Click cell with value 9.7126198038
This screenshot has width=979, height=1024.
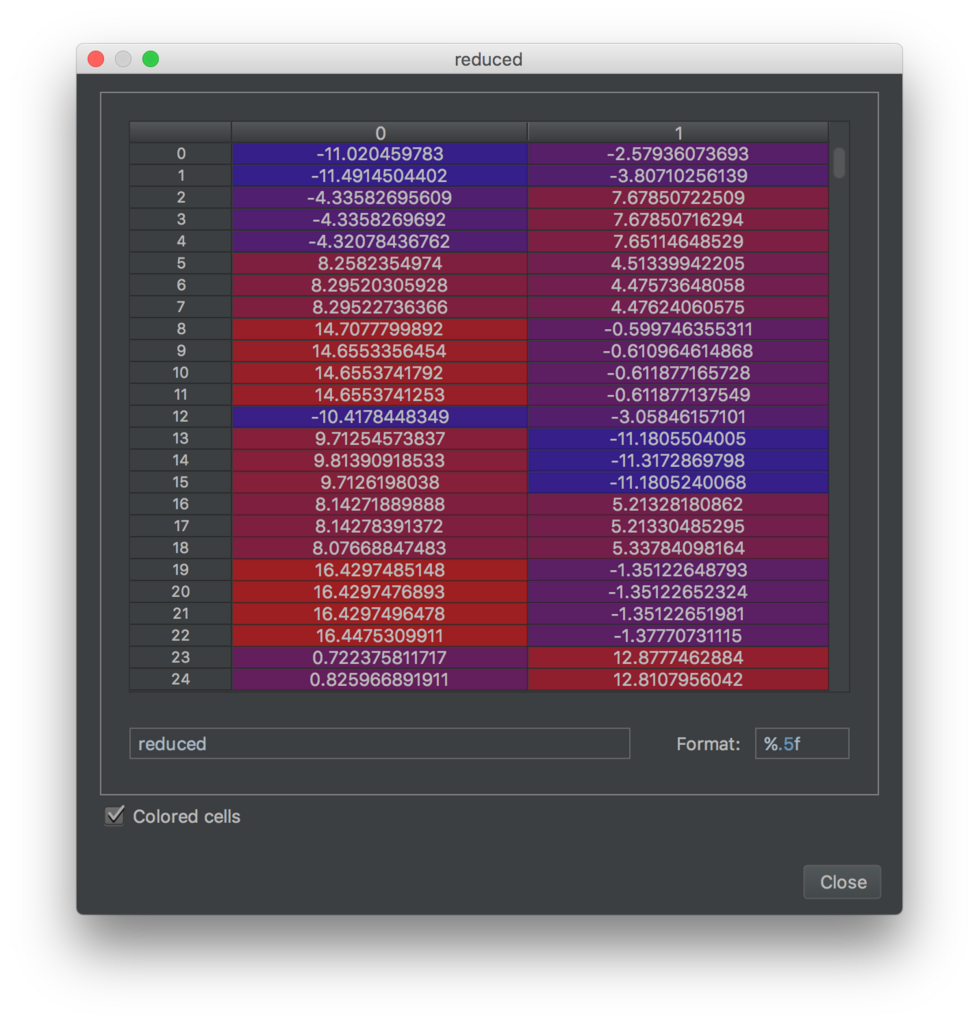tap(379, 482)
